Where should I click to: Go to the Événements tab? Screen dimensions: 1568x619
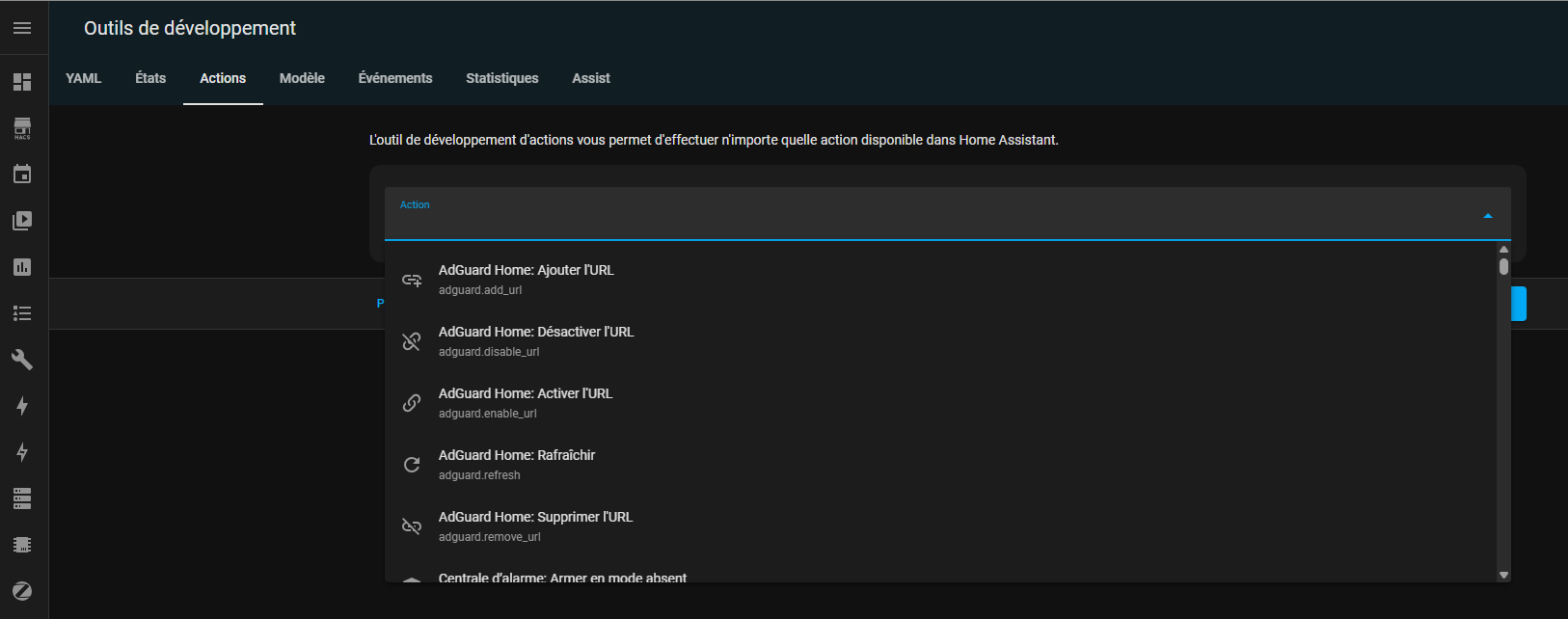(x=395, y=78)
